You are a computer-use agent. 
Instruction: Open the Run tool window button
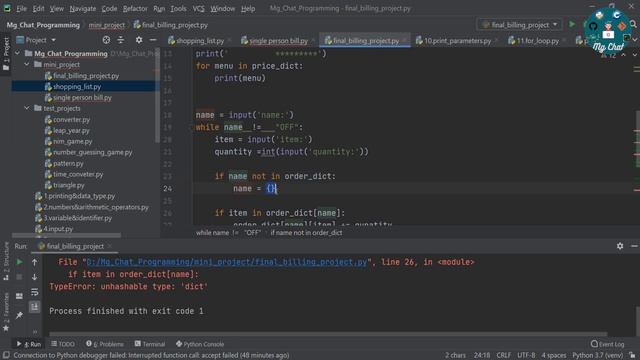(29, 344)
